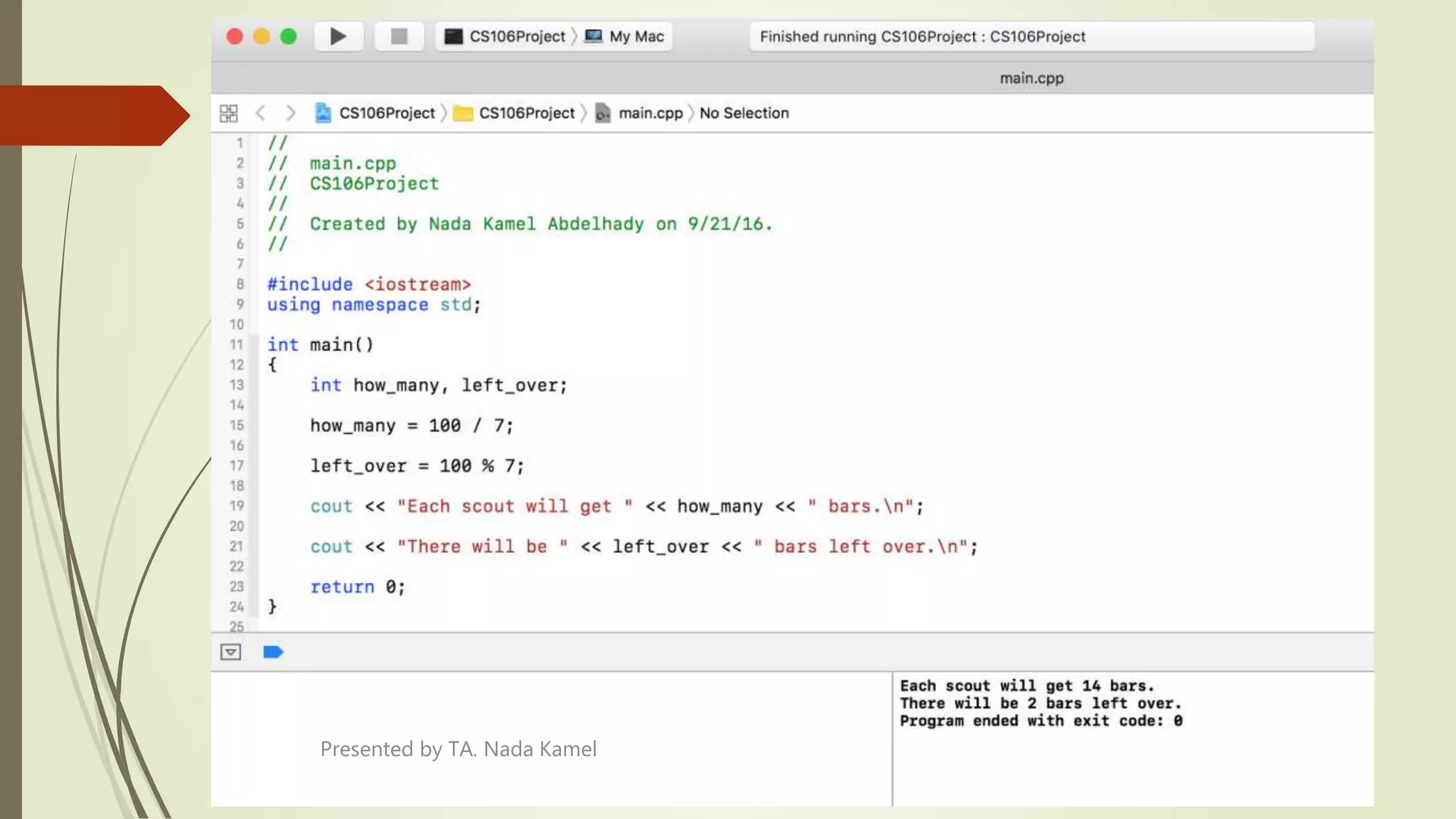The width and height of the screenshot is (1456, 819).
Task: Click the main.cpp file icon in breadcrumb
Action: (603, 113)
